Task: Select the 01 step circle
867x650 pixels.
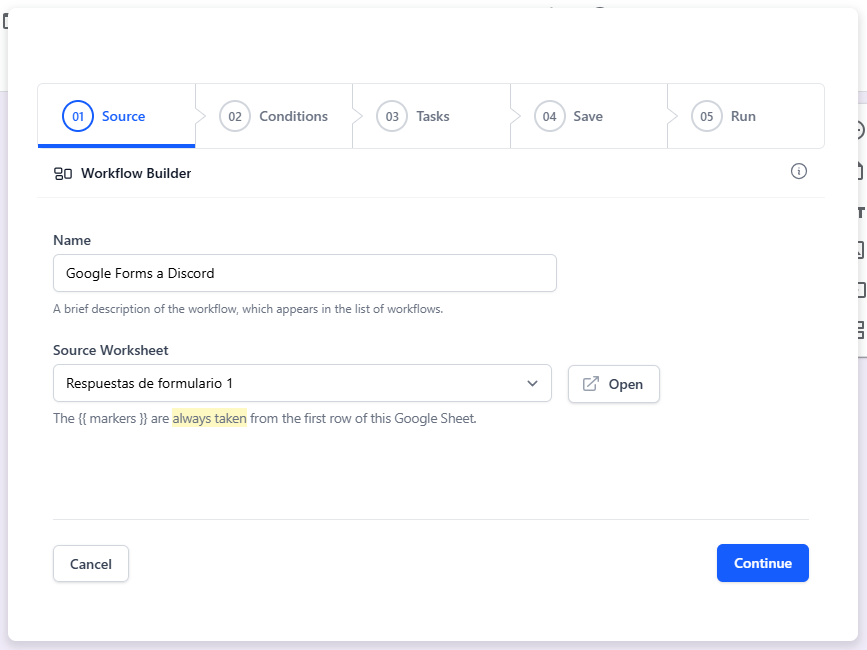Action: 76,116
